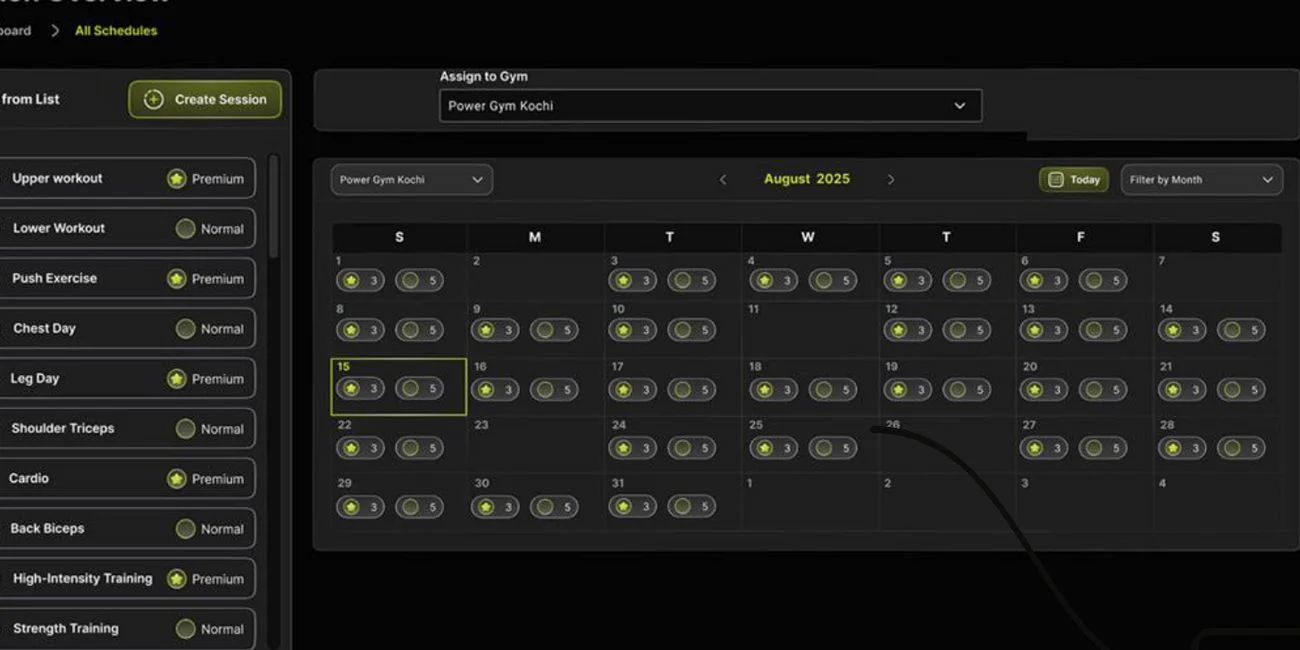
Task: Click premium star badge on August 9
Action: [495, 330]
